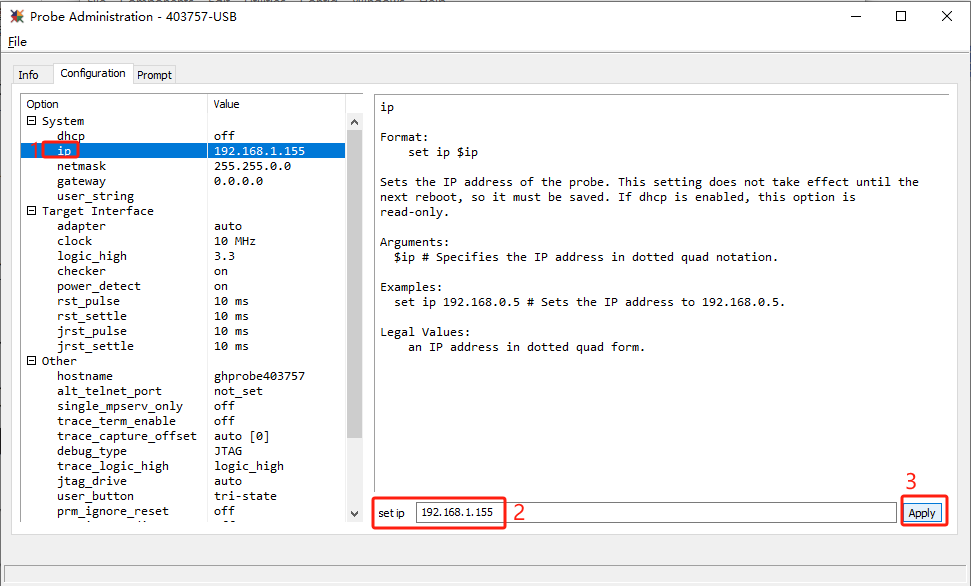The height and width of the screenshot is (586, 971).
Task: Click the Option column header
Action: [42, 104]
